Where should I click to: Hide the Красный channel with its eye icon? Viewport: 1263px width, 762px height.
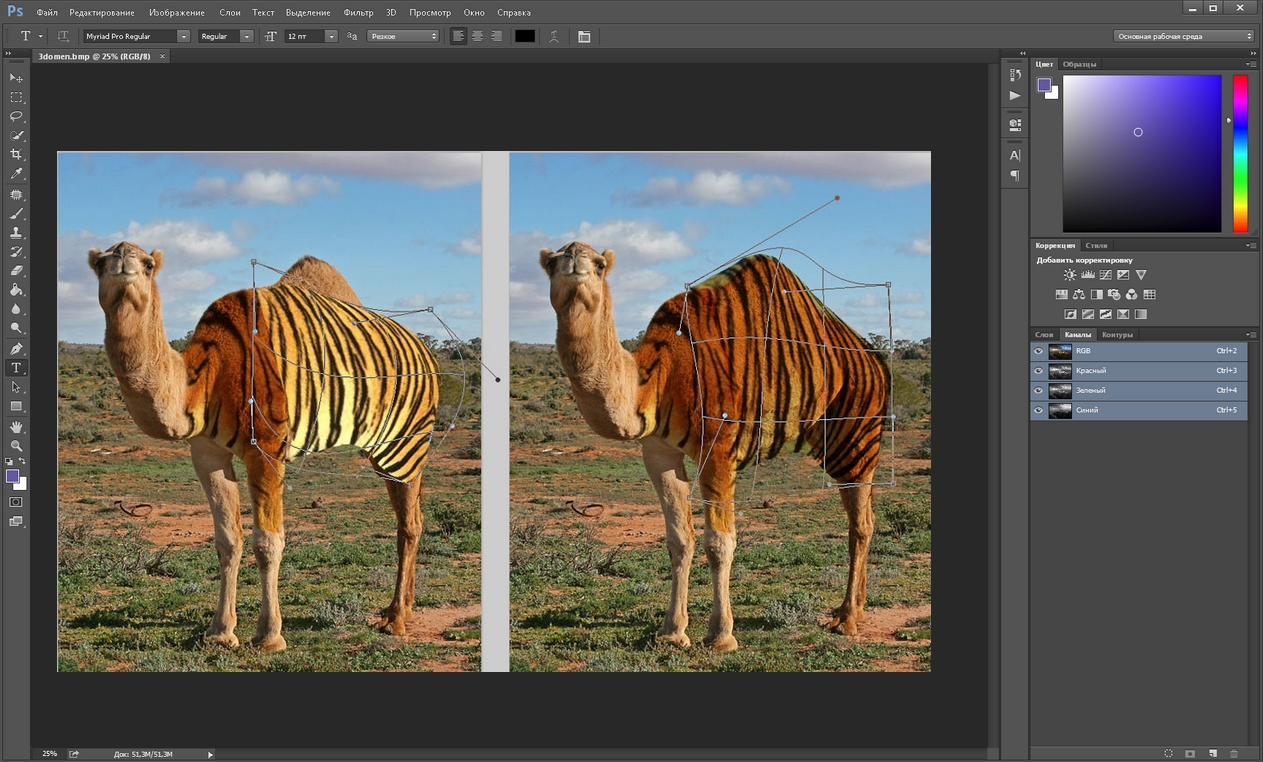coord(1038,371)
